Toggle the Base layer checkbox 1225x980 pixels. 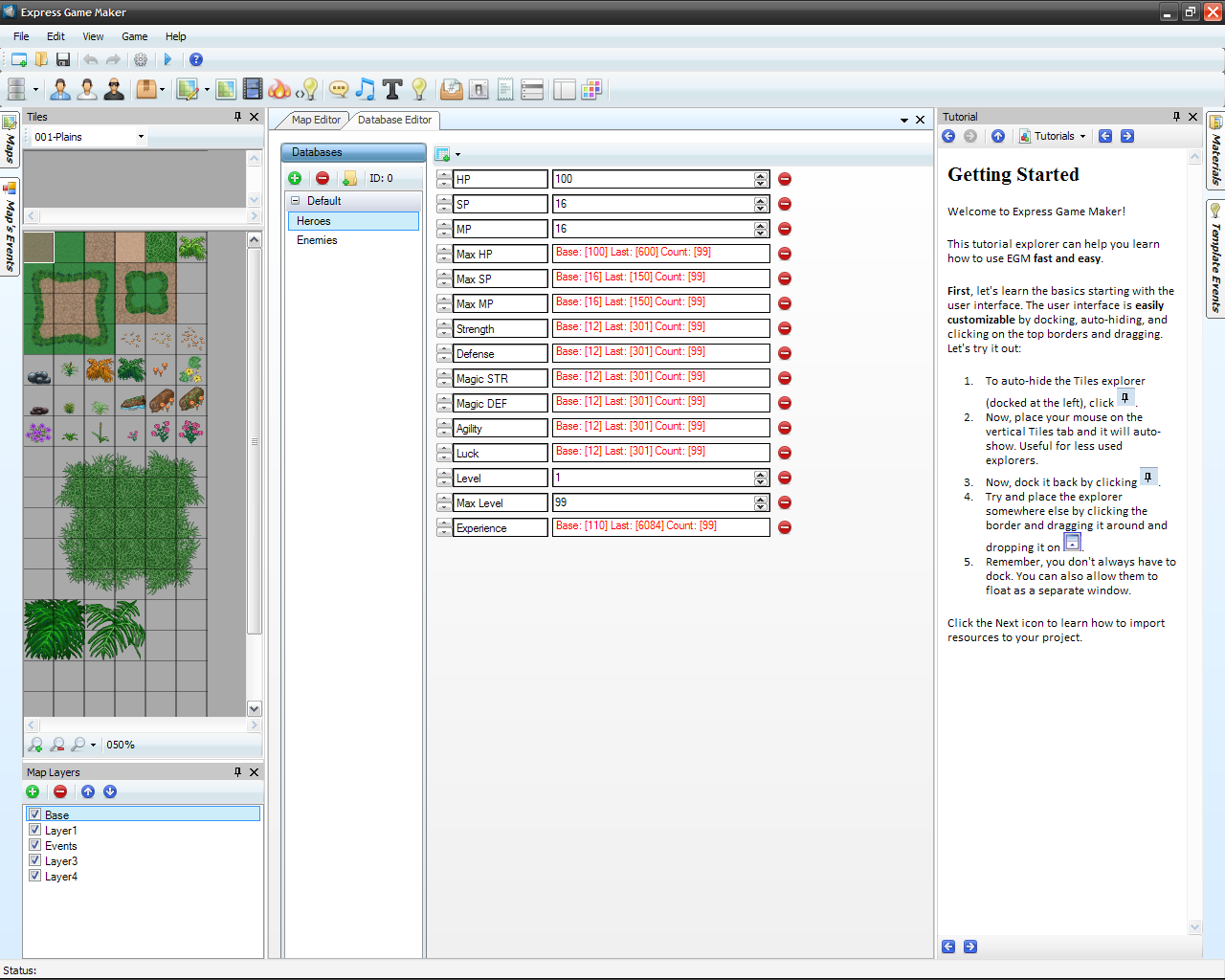(34, 814)
